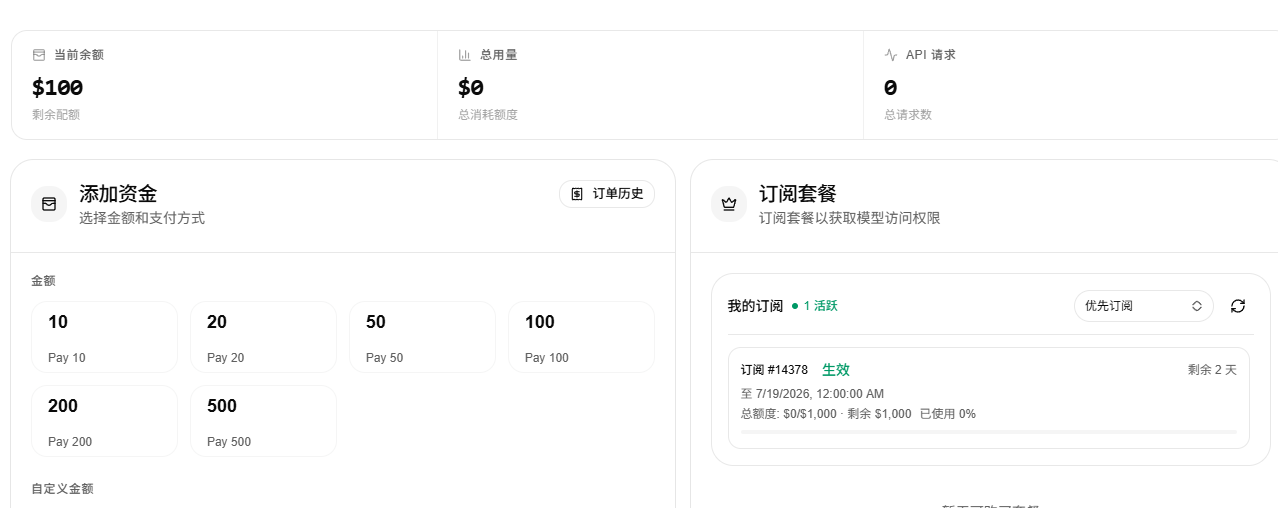Click the subscription usage progress bar
Screen dimensions: 1278x508
click(989, 432)
